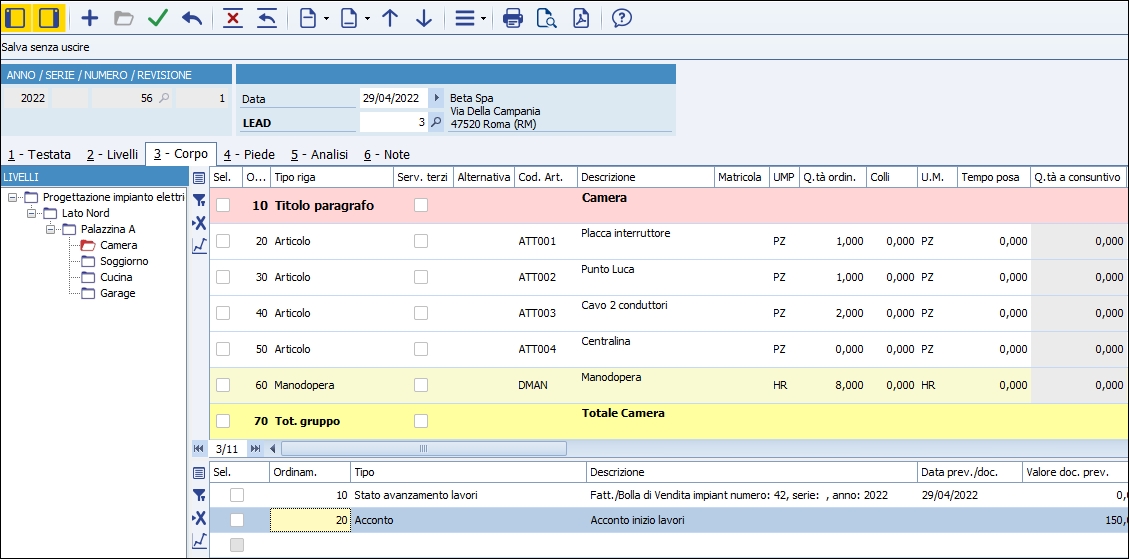Click the grid horizontal scrollbar thumb

pos(422,449)
